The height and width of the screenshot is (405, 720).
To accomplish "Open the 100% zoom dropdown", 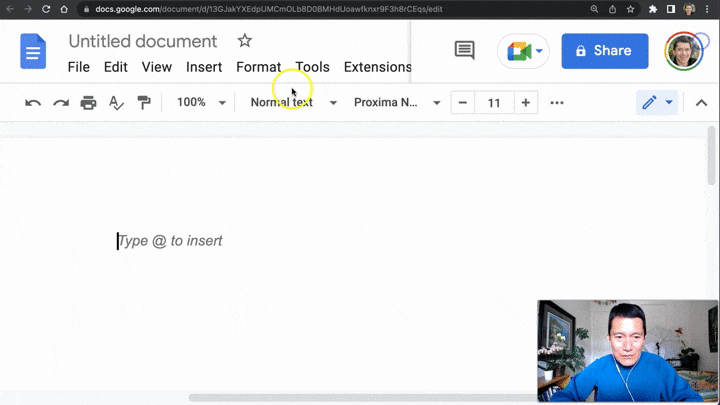I will pos(201,102).
